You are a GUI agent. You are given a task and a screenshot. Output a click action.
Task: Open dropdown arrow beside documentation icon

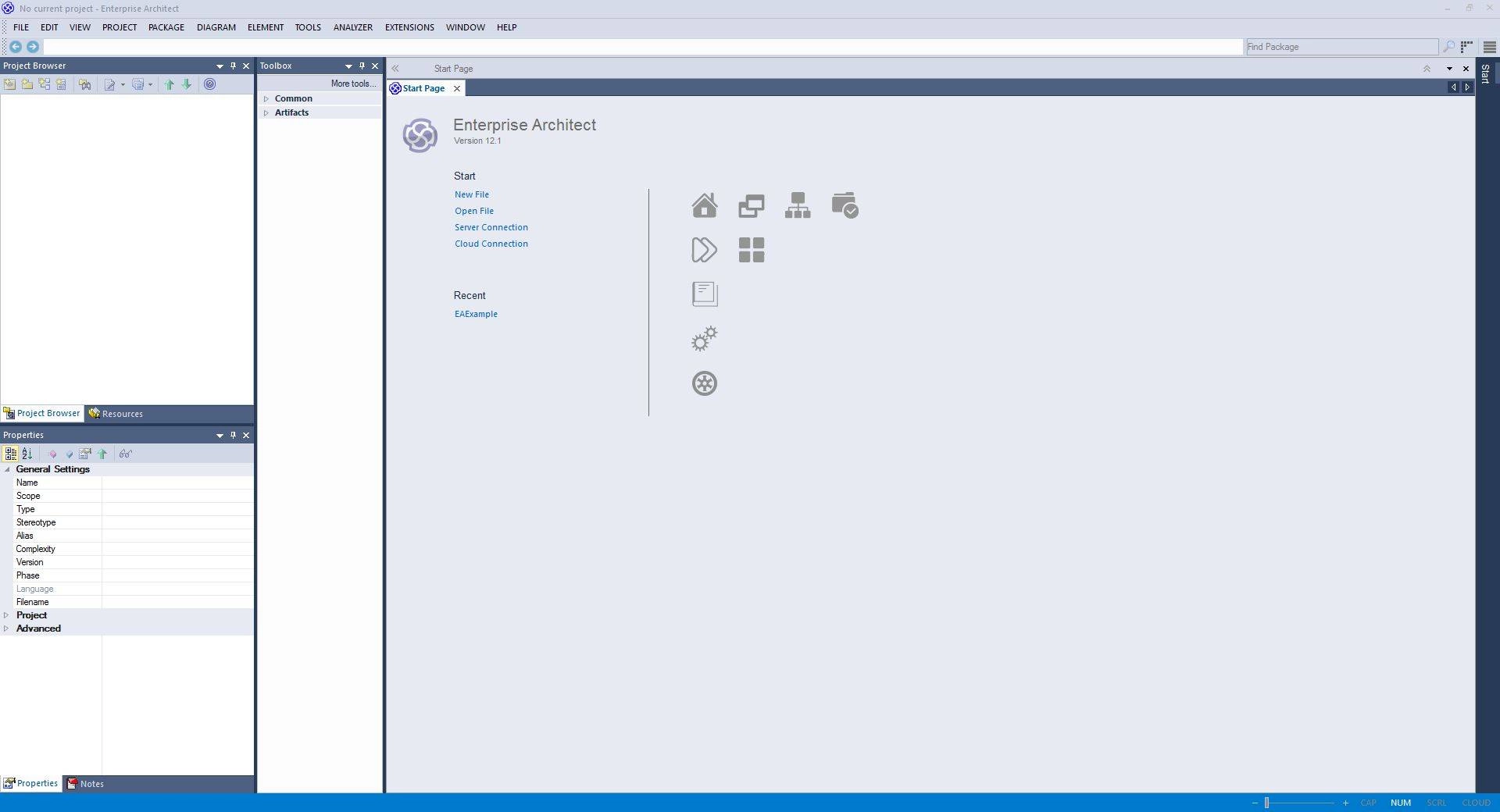point(123,84)
